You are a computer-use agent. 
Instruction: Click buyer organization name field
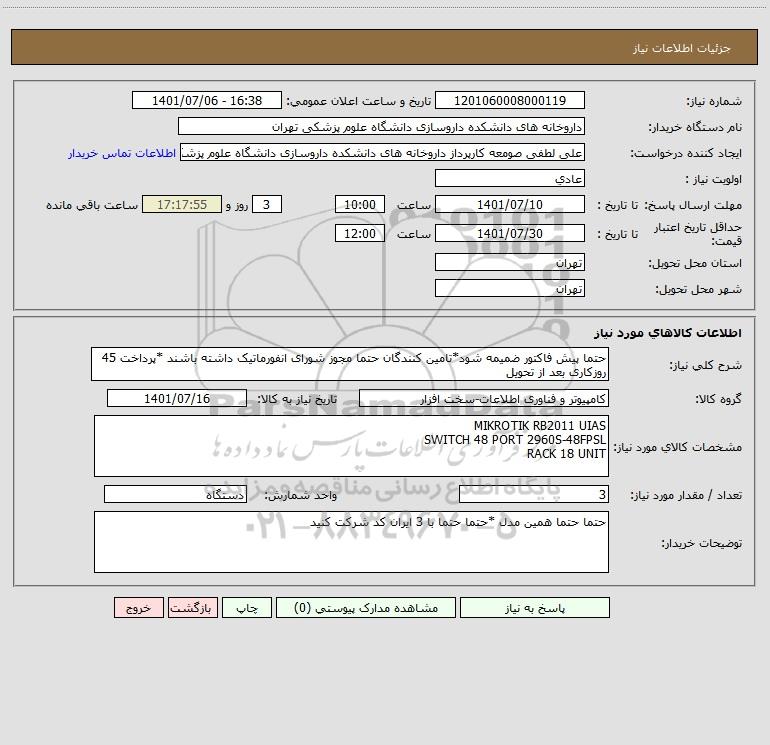click(381, 126)
